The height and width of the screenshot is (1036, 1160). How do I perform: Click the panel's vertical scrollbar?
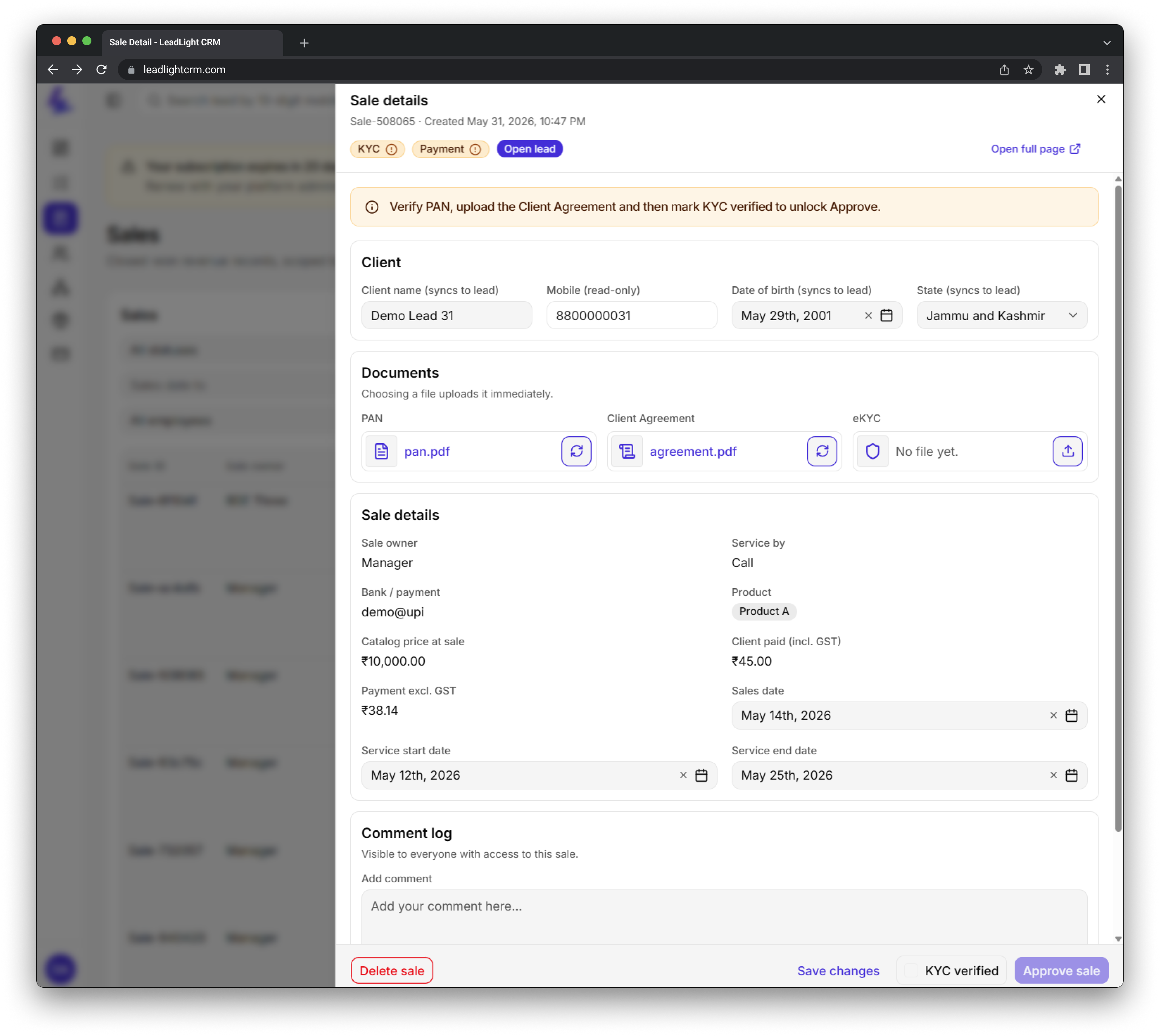(1118, 508)
